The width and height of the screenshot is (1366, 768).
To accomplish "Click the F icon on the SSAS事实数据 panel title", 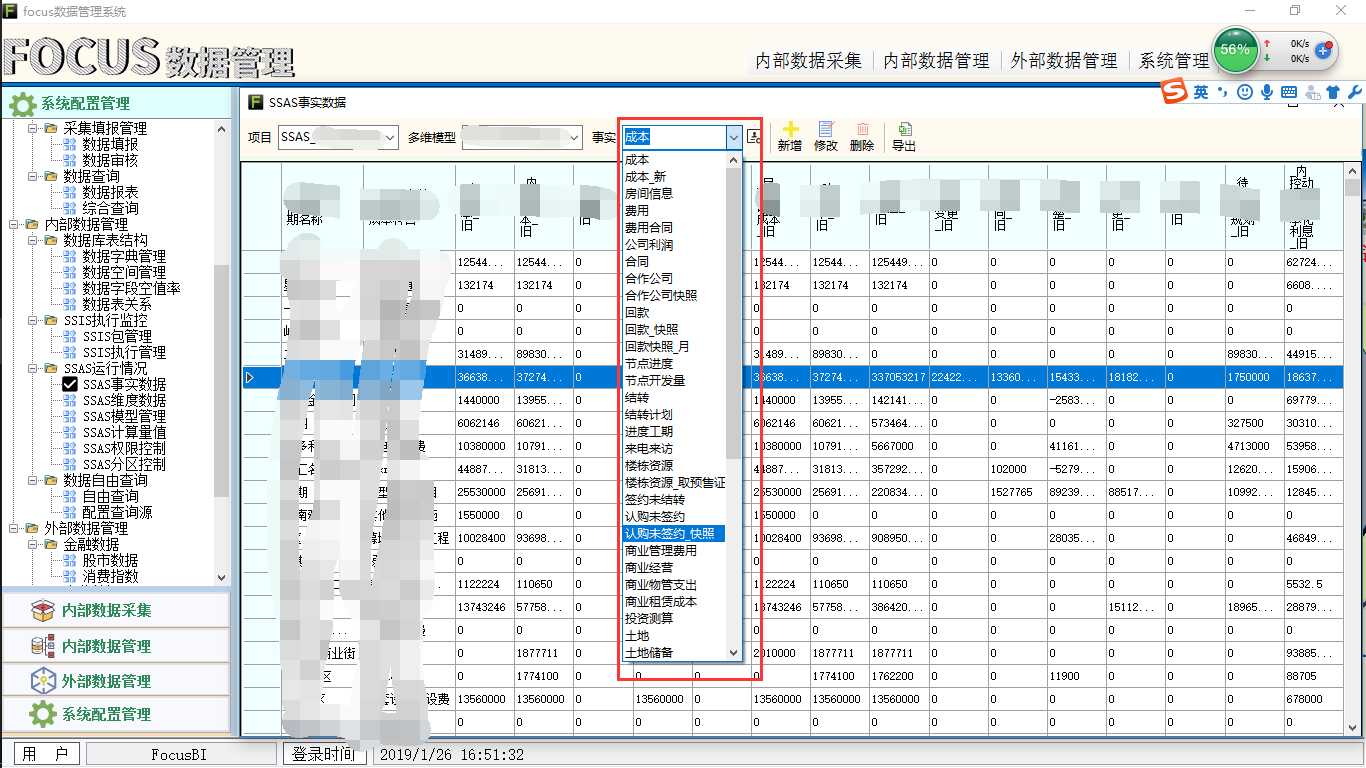I will pyautogui.click(x=256, y=102).
